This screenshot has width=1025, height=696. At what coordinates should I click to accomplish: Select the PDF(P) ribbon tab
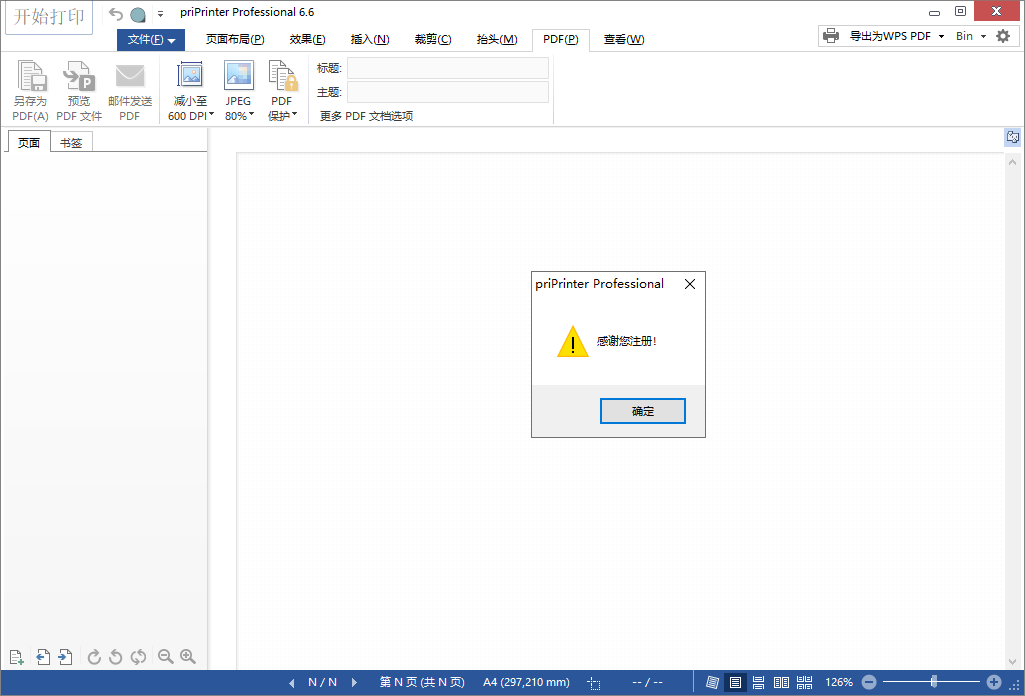tap(561, 39)
